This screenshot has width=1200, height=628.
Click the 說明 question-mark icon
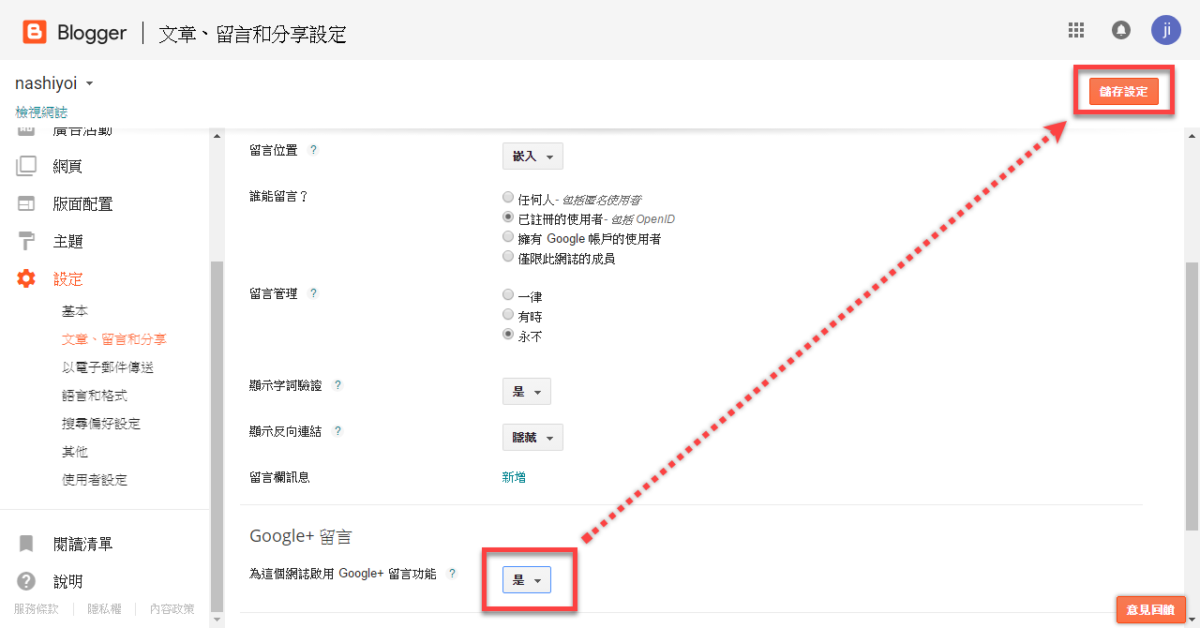[x=26, y=581]
